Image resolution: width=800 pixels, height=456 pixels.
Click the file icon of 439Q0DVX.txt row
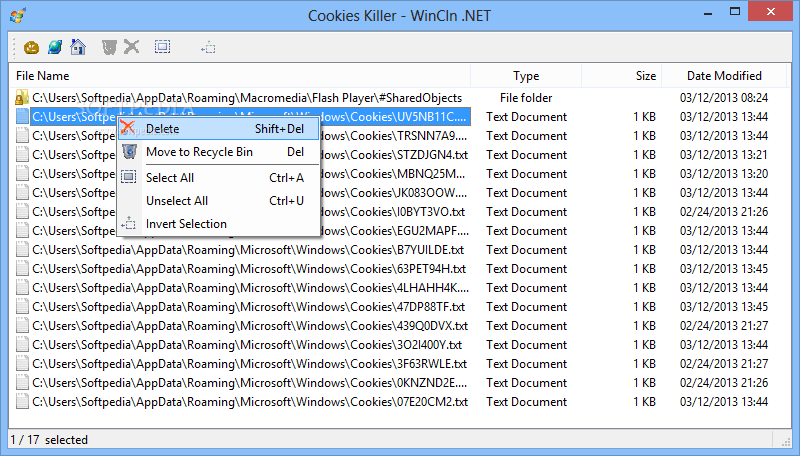tap(22, 326)
